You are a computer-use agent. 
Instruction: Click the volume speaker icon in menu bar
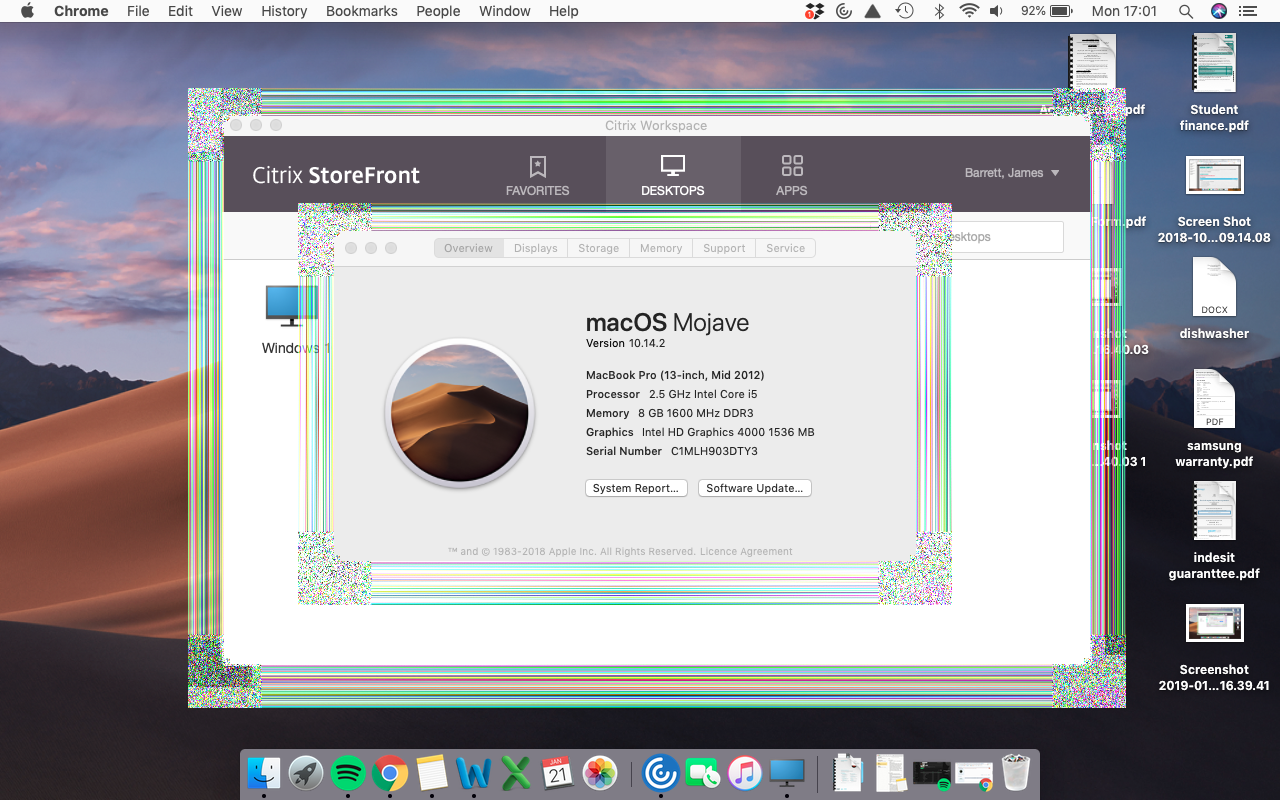pos(996,11)
